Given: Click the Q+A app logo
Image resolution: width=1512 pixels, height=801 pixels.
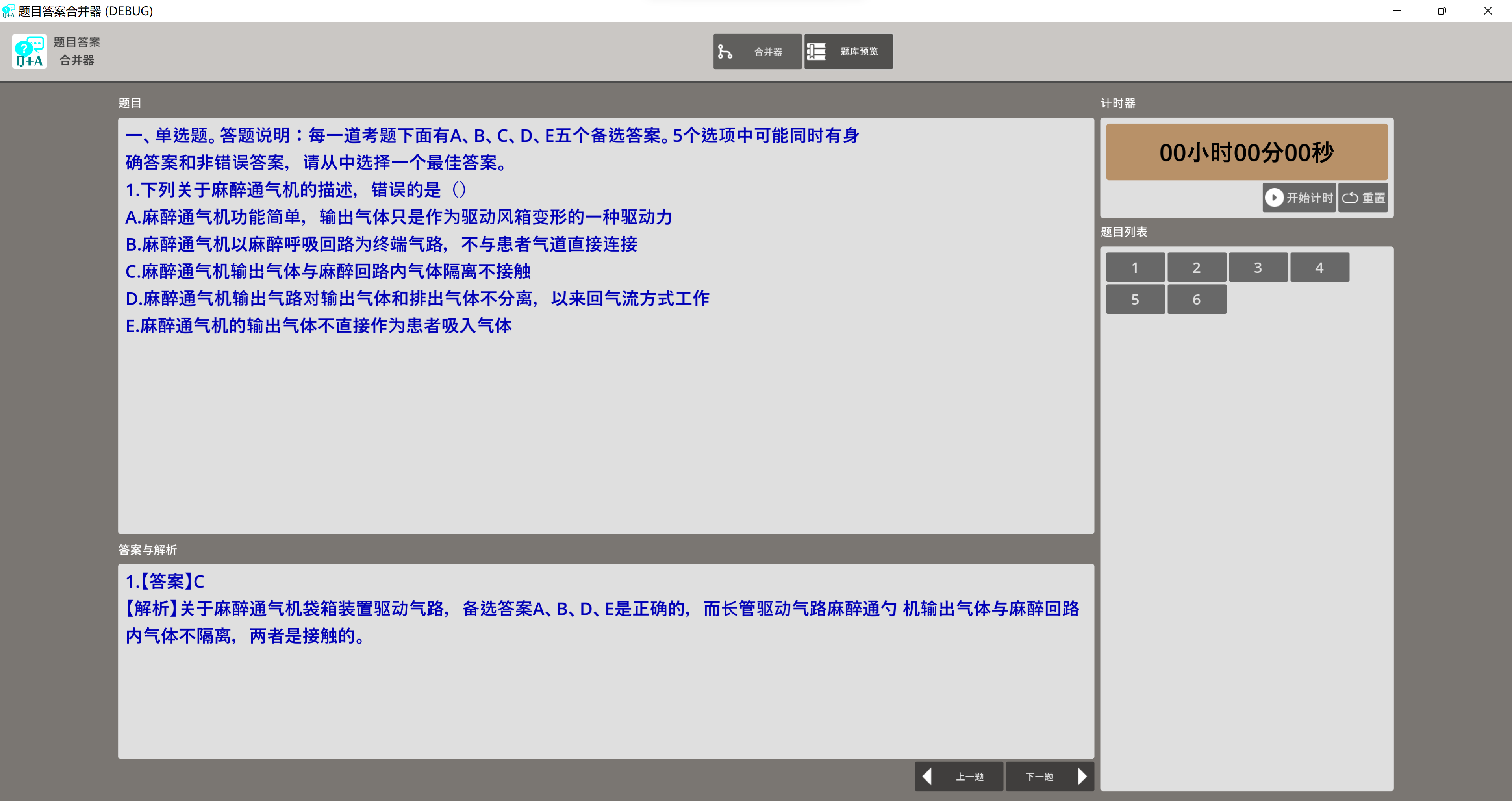Looking at the screenshot, I should [x=30, y=52].
